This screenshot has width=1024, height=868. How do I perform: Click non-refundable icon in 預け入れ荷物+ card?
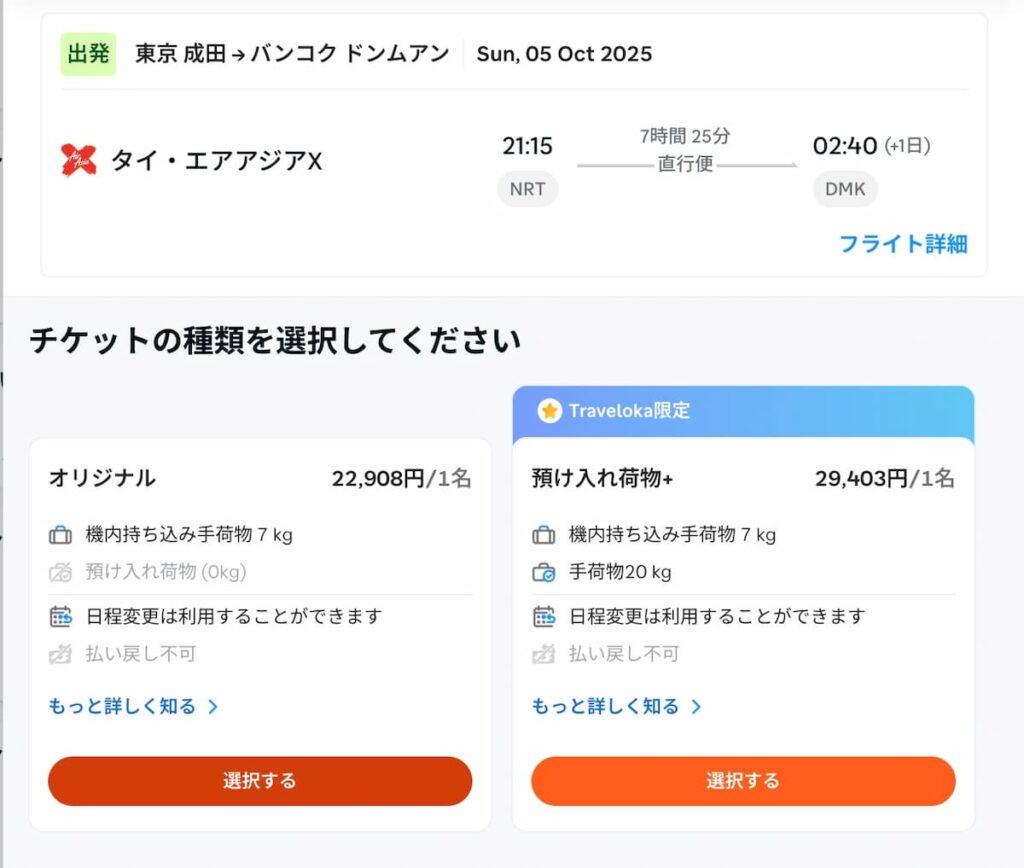click(544, 655)
